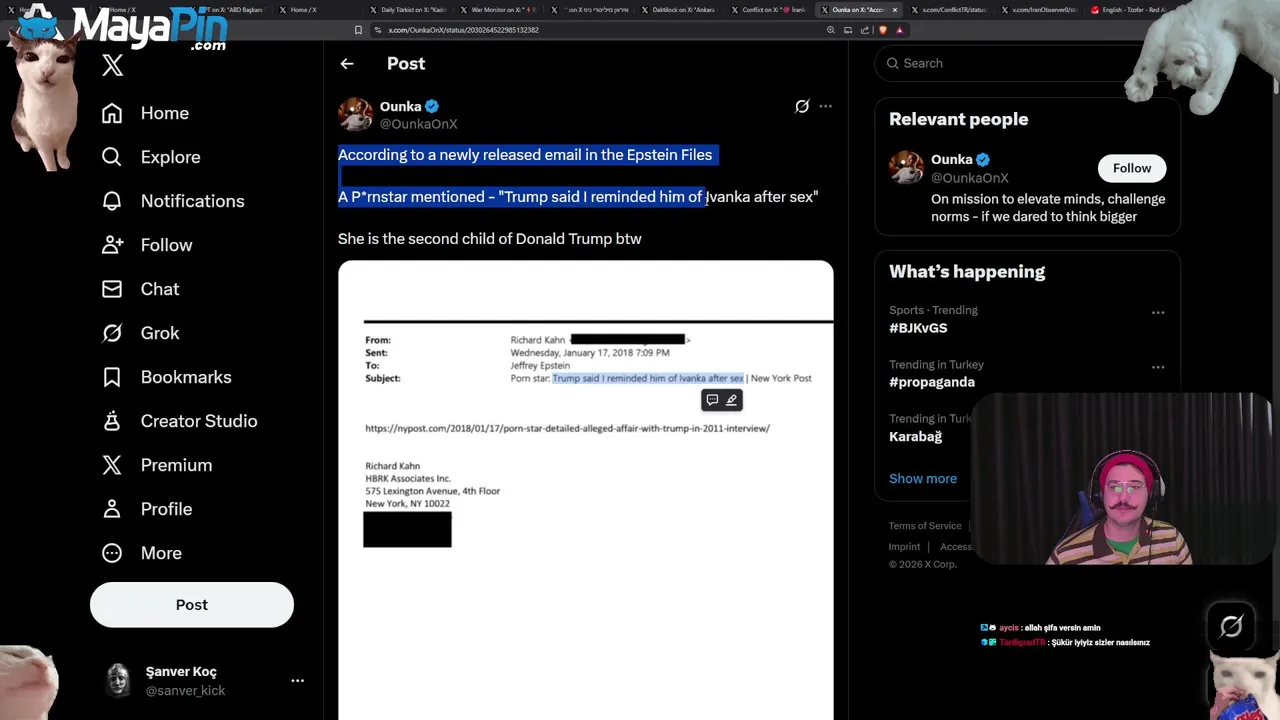
Task: Click the nypost.com URL text in the email image
Action: [x=567, y=428]
